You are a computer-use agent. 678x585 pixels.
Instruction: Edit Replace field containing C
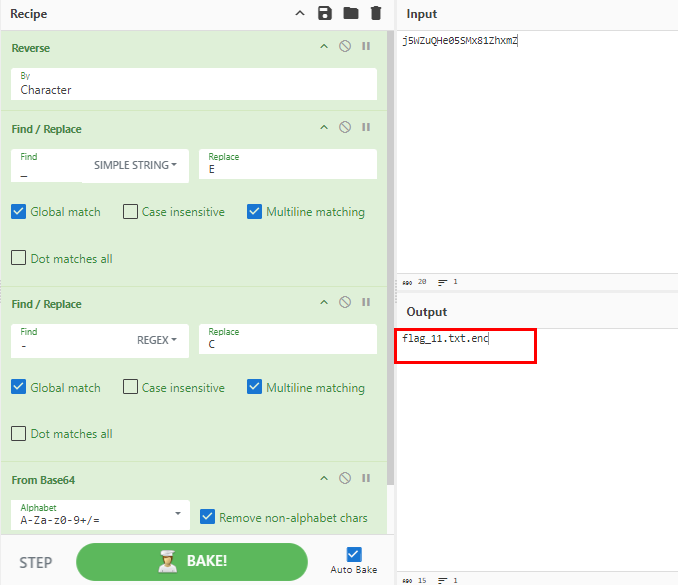pos(288,339)
